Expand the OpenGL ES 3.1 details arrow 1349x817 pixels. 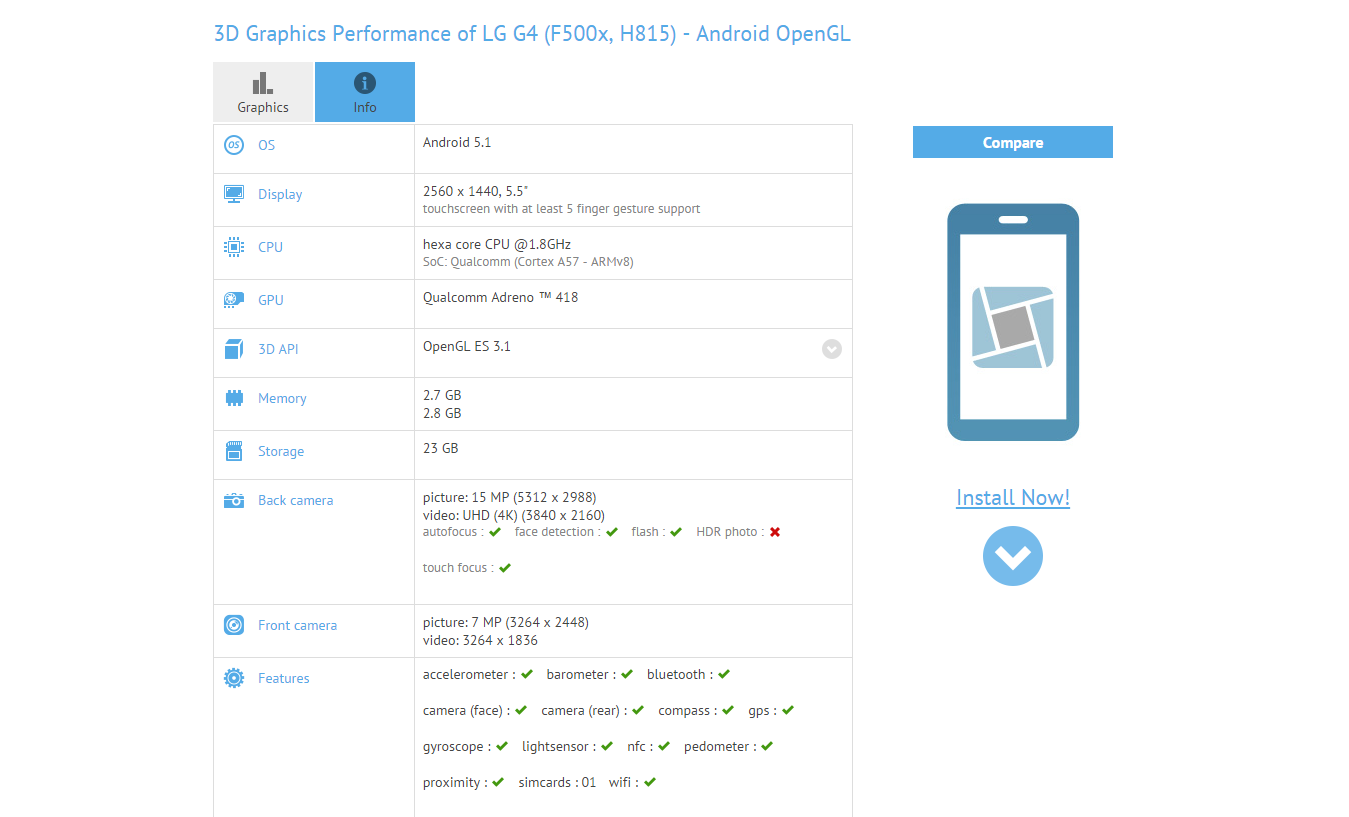[x=832, y=349]
